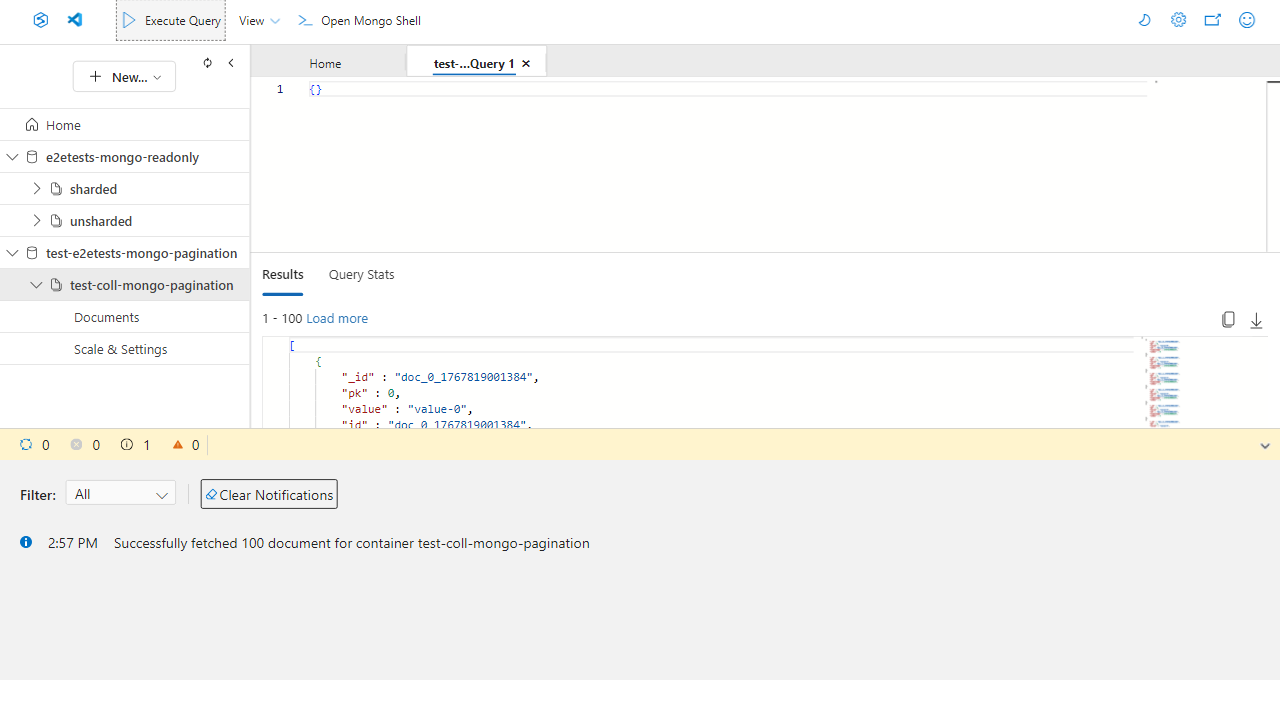Viewport: 1280px width, 720px height.
Task: Expand the unsharded collection node
Action: pos(37,221)
